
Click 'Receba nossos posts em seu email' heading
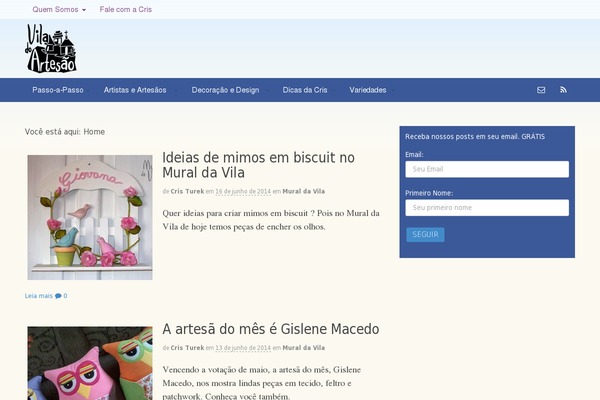pyautogui.click(x=475, y=137)
